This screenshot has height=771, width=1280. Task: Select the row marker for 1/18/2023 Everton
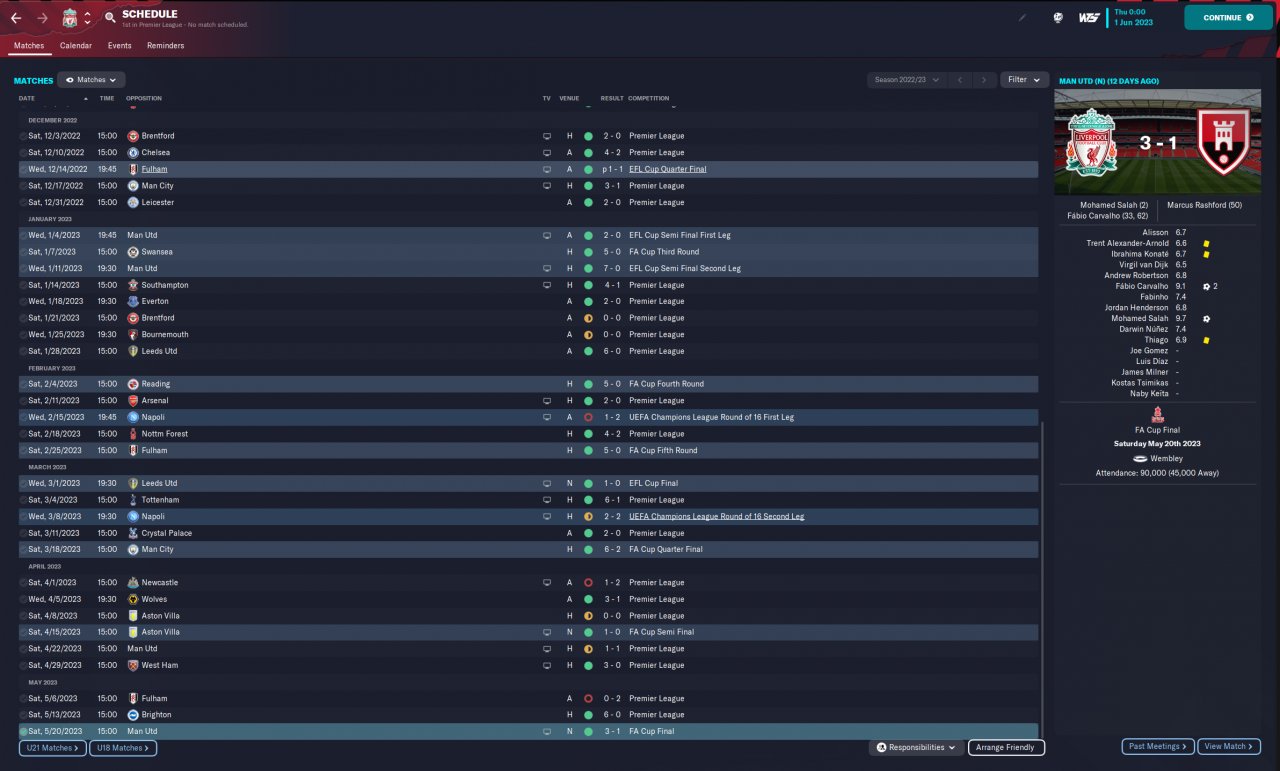click(23, 301)
